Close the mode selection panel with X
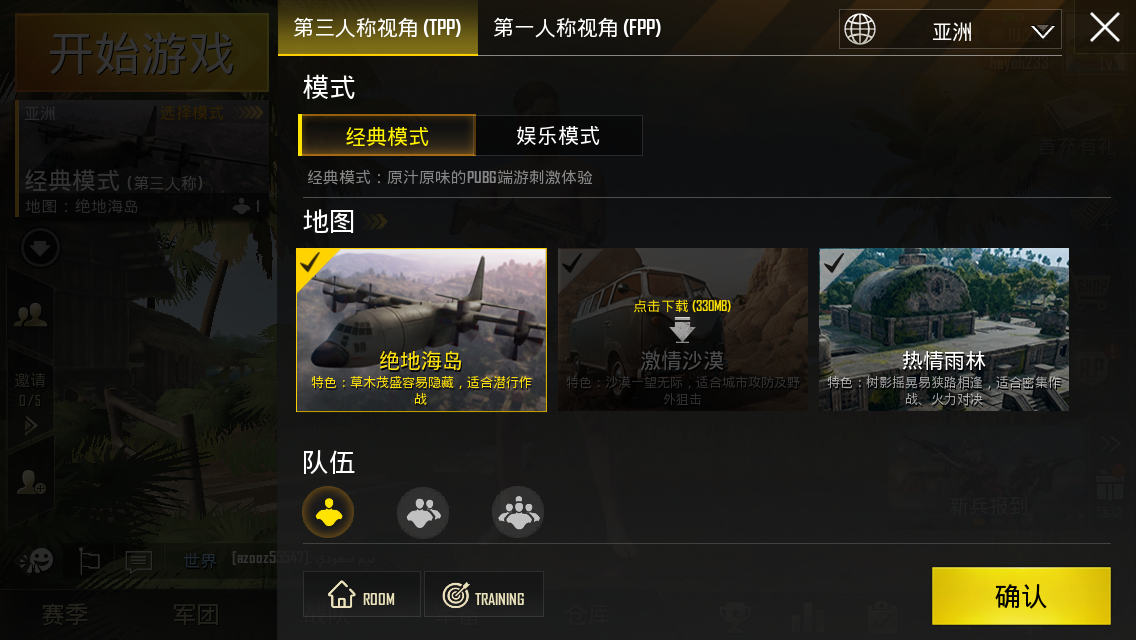1136x640 pixels. [x=1105, y=28]
